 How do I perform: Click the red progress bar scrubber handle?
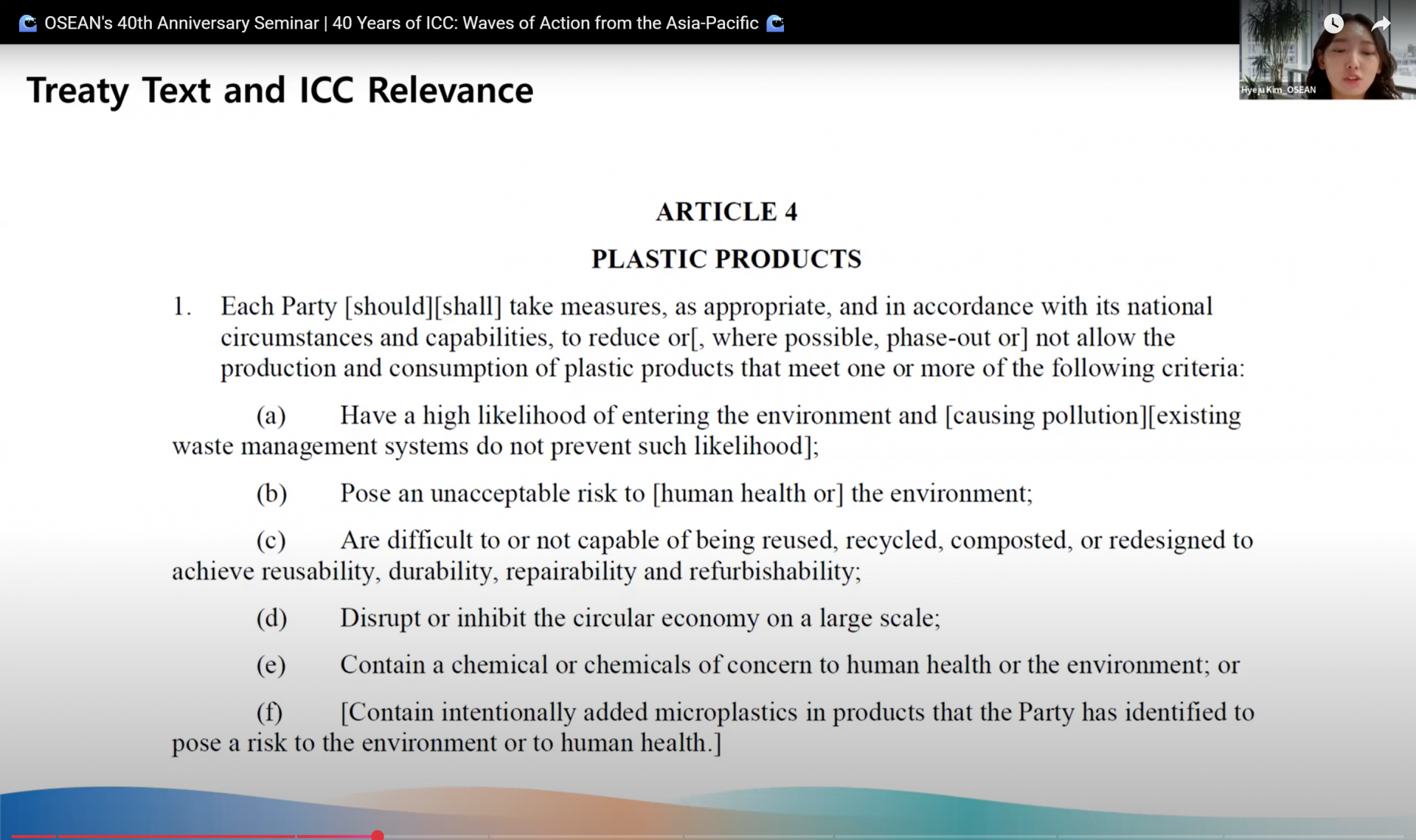[x=378, y=836]
